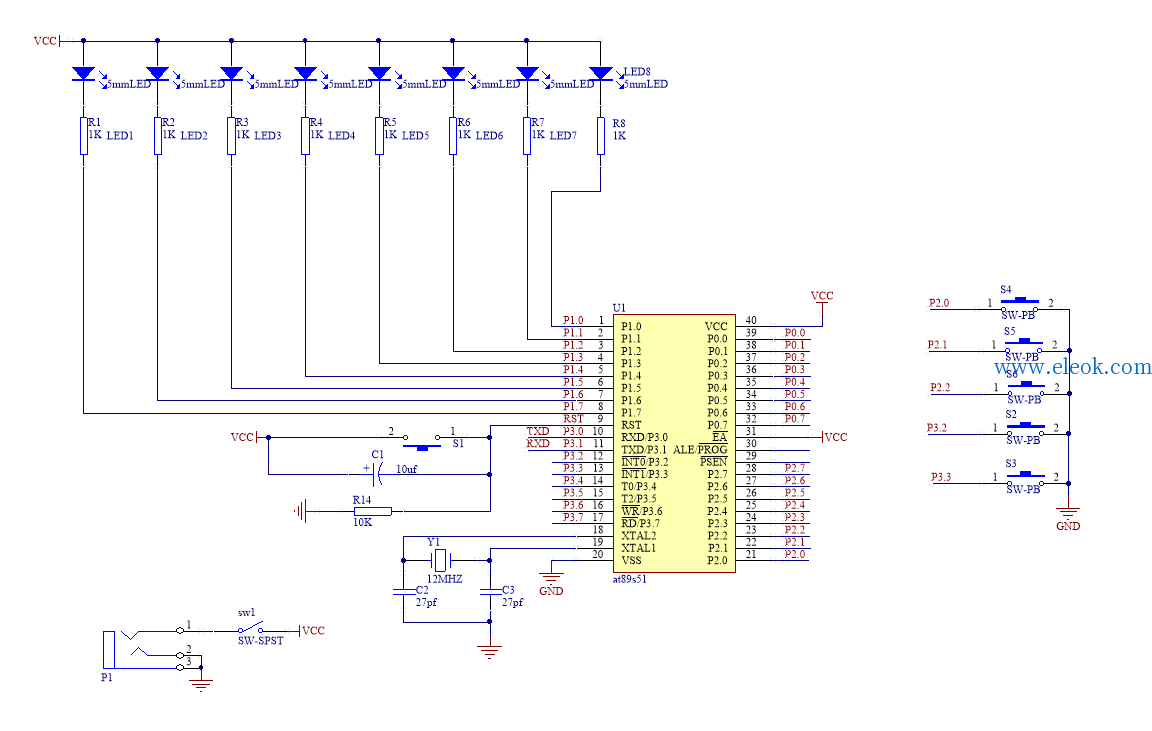The height and width of the screenshot is (731, 1152).
Task: Select the LED8 designator text
Action: point(637,72)
